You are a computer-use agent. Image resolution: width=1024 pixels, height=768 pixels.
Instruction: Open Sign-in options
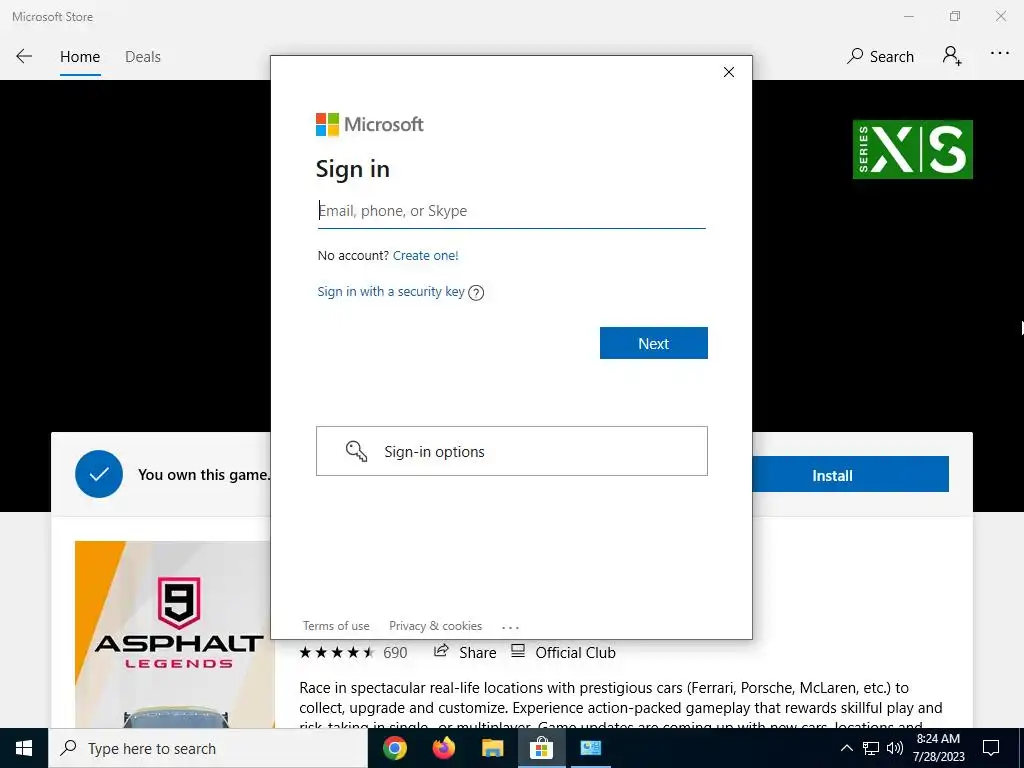pyautogui.click(x=511, y=451)
